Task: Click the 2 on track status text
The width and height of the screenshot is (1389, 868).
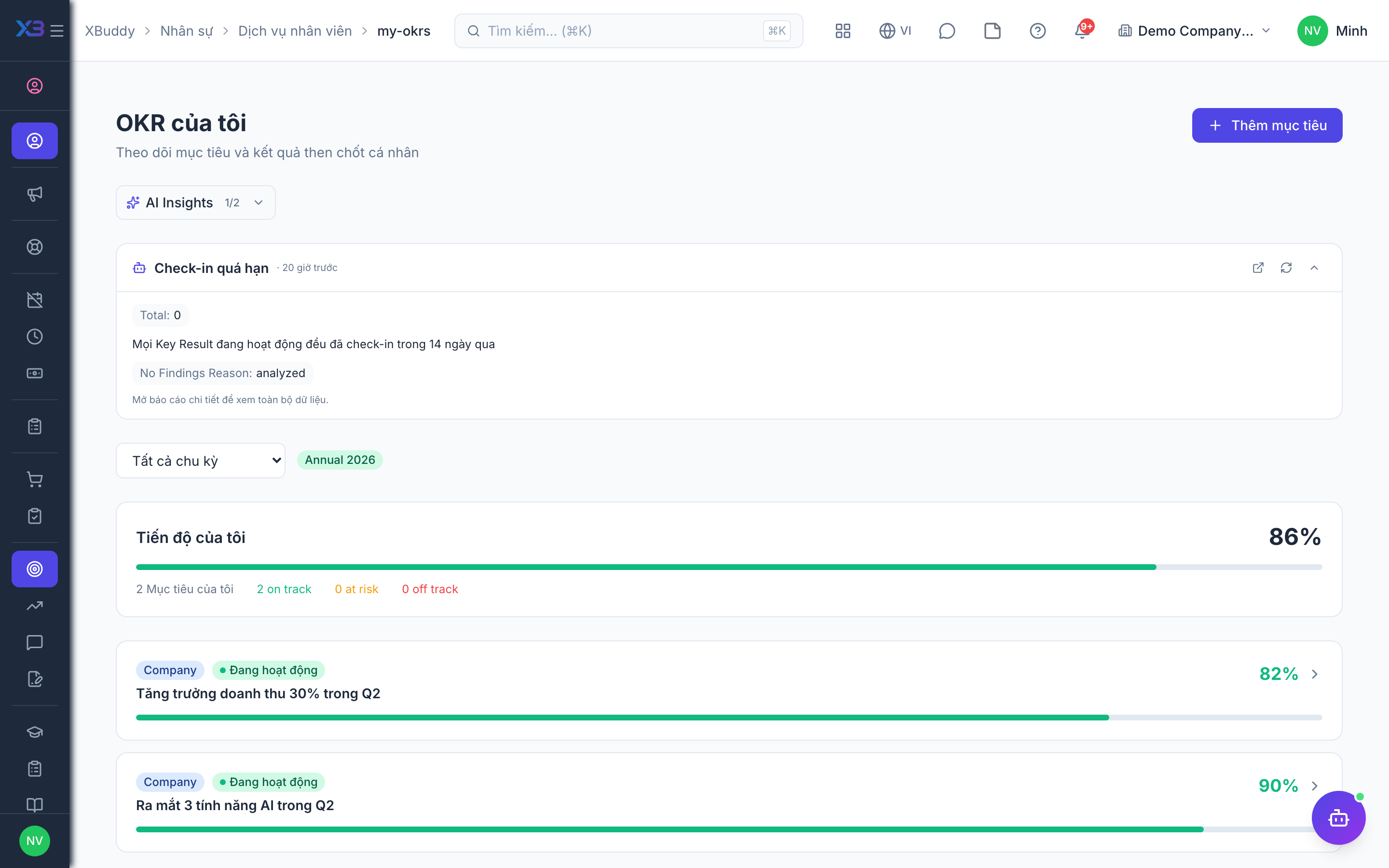Action: [284, 589]
